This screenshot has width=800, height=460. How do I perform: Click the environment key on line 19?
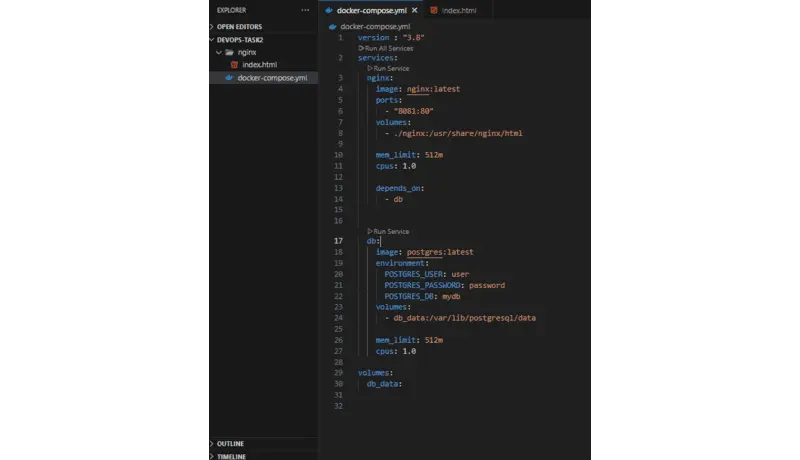click(x=400, y=264)
